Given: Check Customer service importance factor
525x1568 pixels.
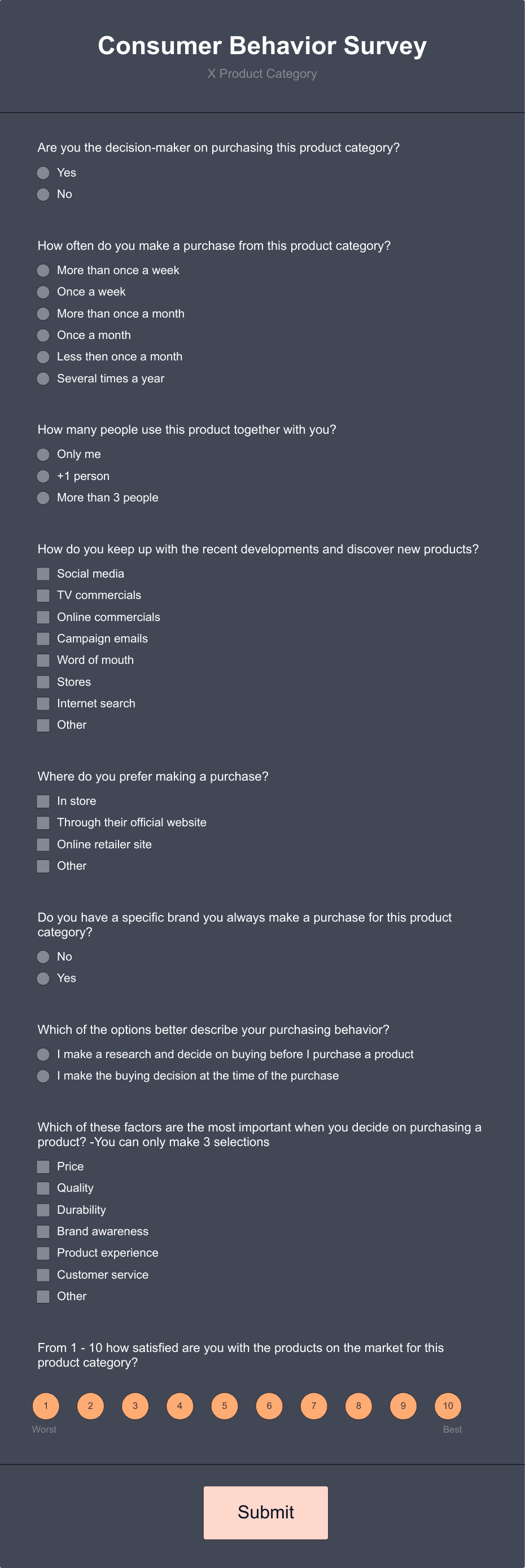Looking at the screenshot, I should pos(43,1275).
